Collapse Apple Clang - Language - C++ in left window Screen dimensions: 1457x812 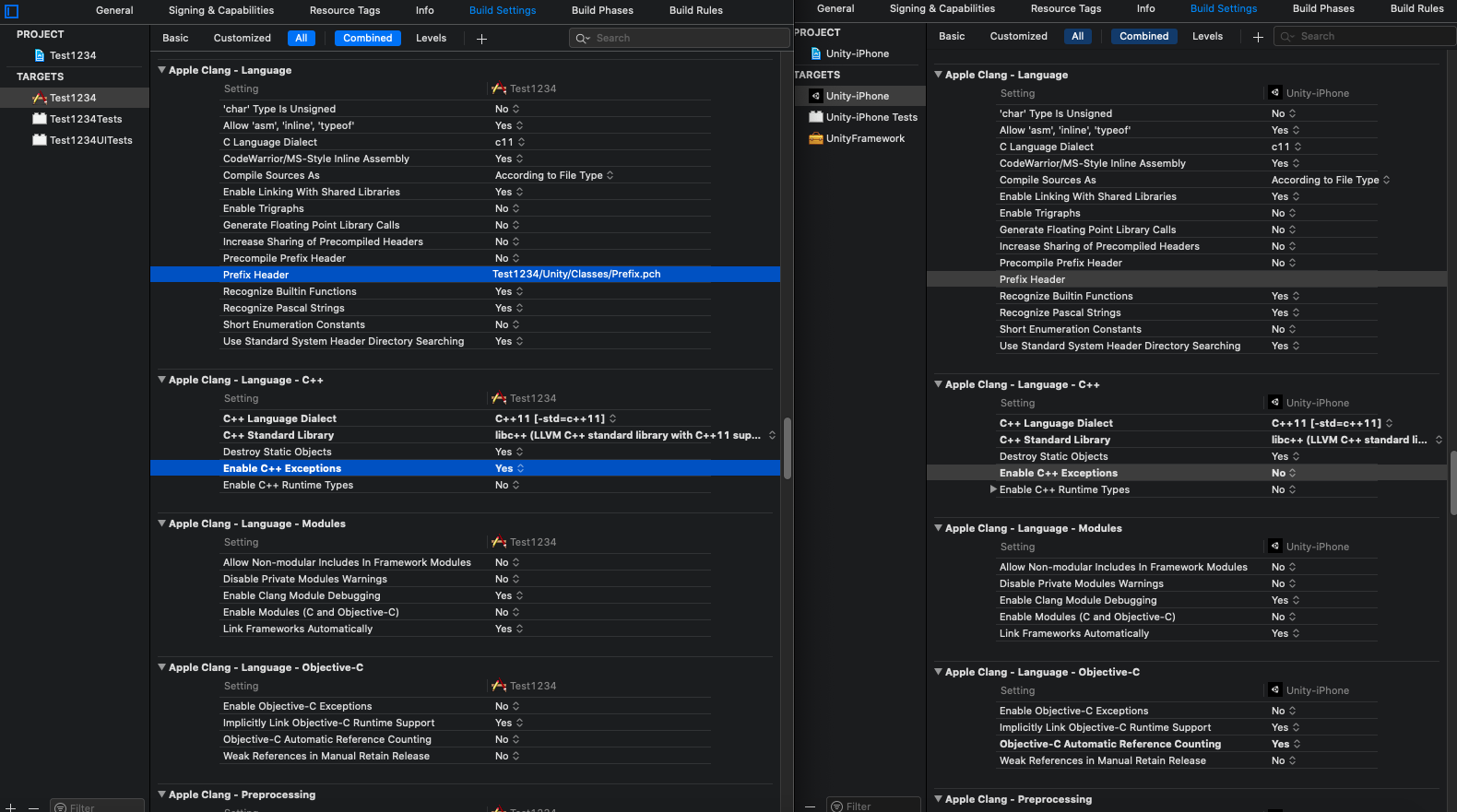click(162, 380)
